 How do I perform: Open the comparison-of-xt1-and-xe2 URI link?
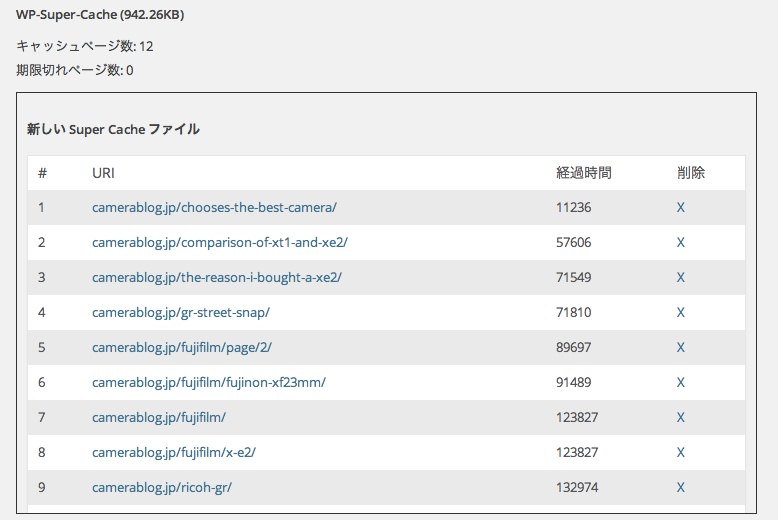click(x=220, y=243)
